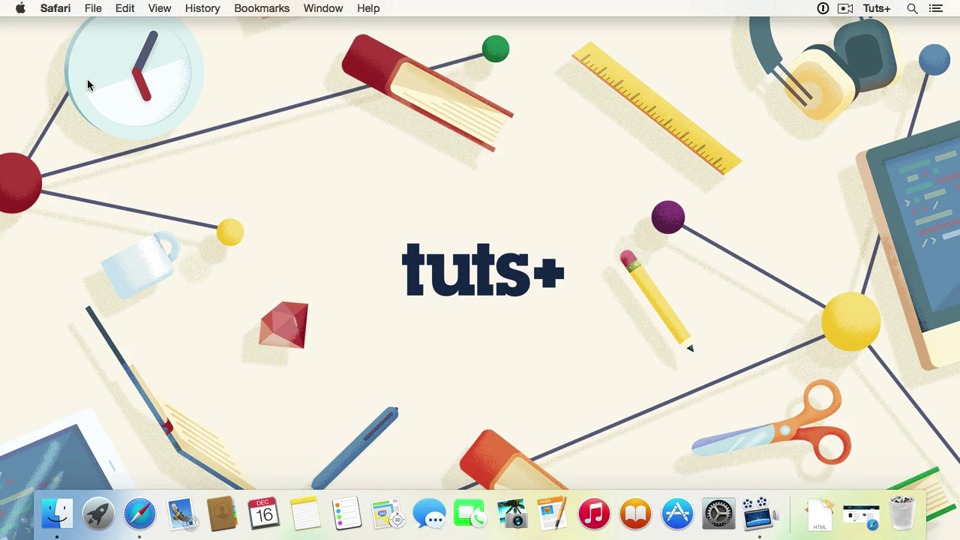Open orange iBooks icon in Dock
This screenshot has width=960, height=540.
(x=636, y=513)
